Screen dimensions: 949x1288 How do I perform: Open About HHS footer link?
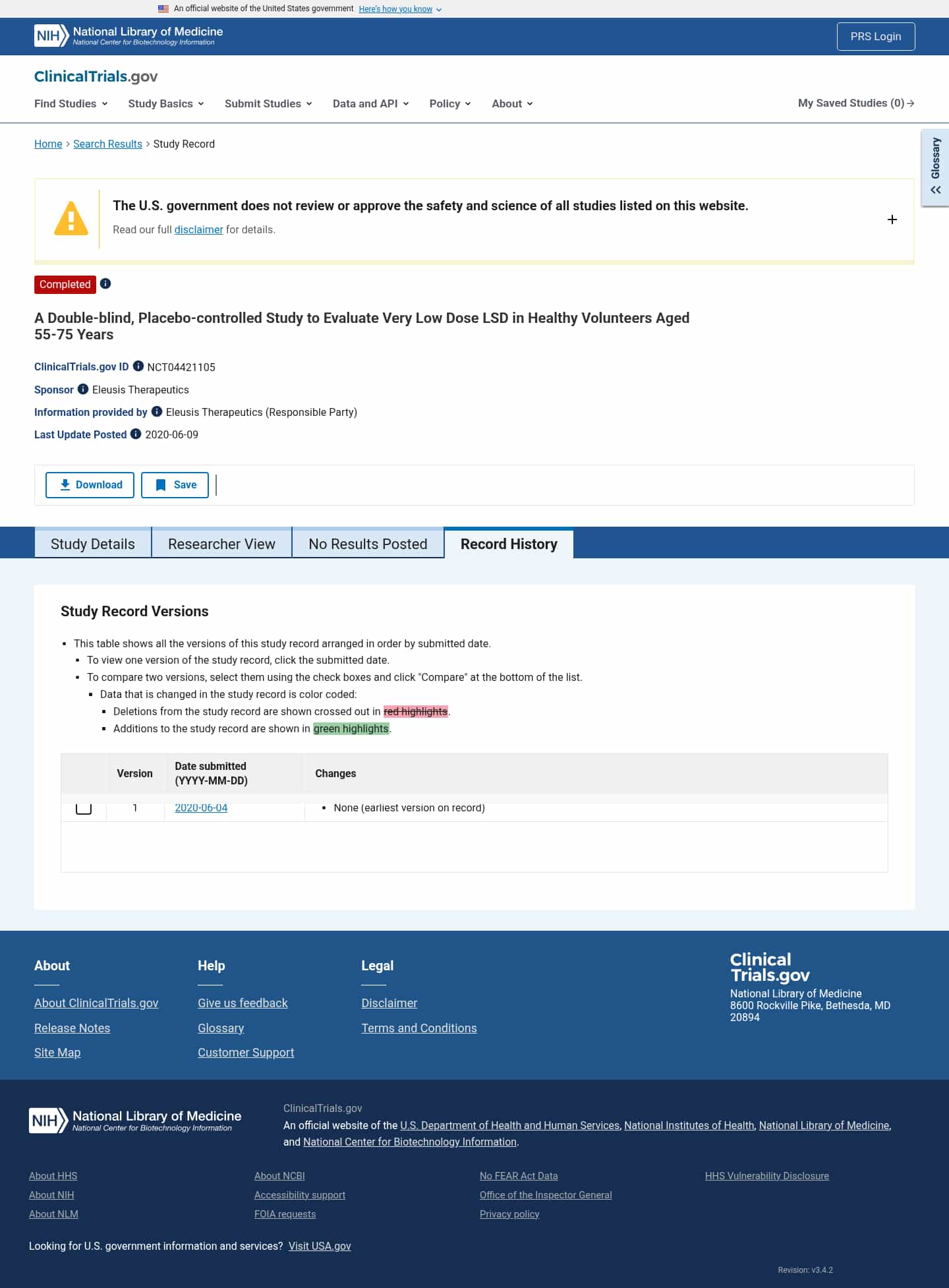[x=53, y=1175]
